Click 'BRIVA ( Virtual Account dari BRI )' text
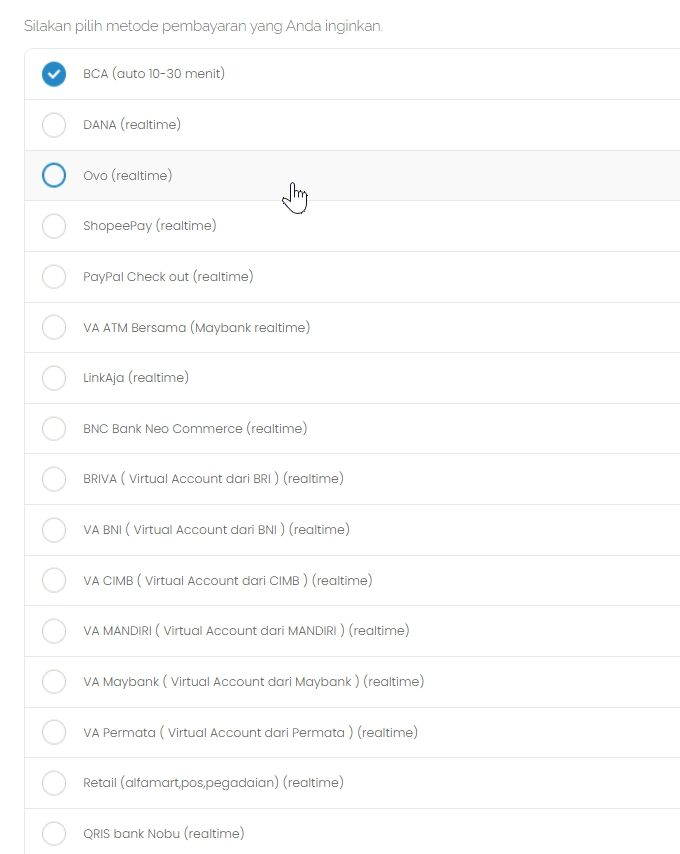The image size is (680, 854). (181, 479)
